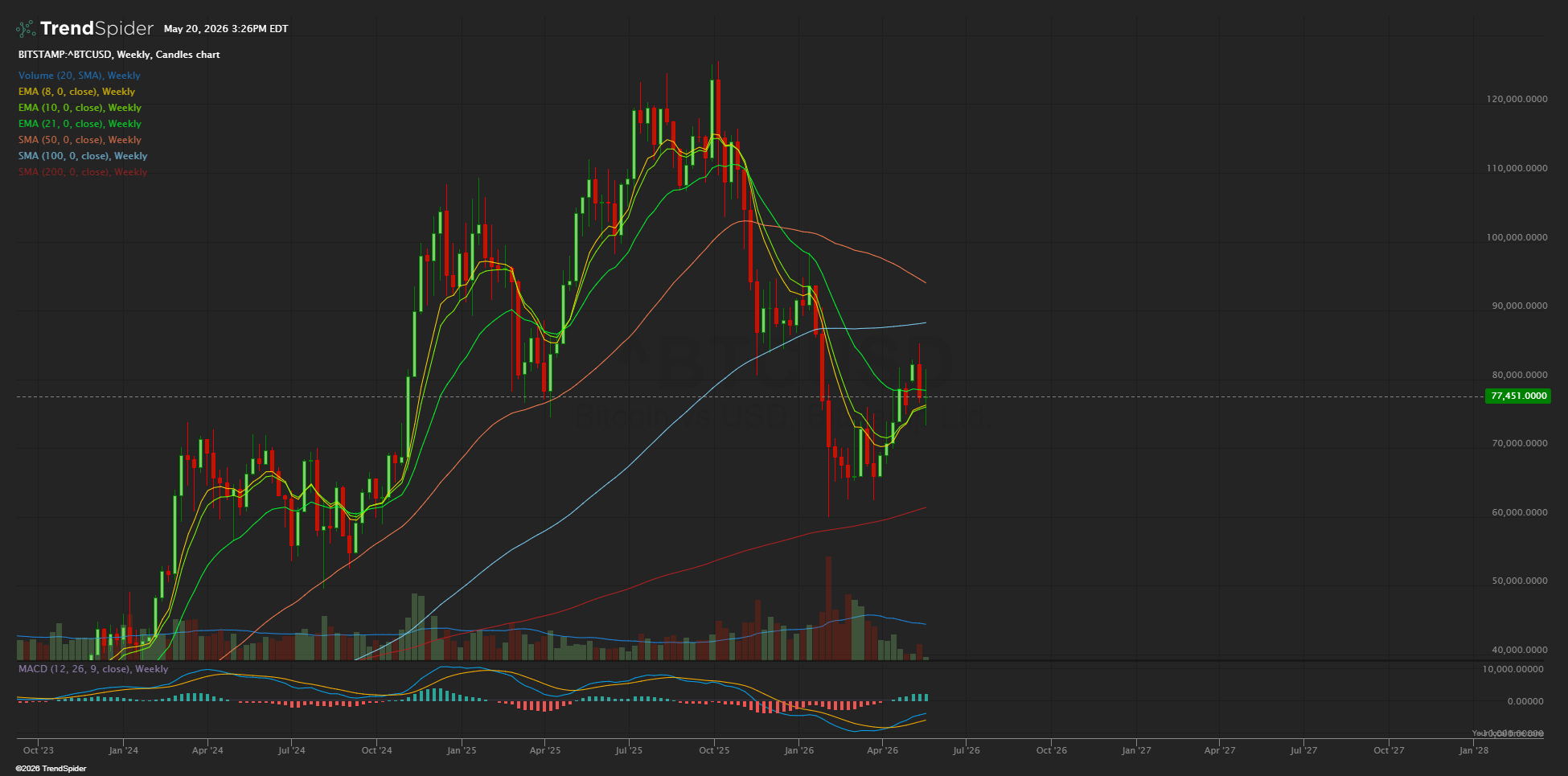Click the green 77,451.0000 current price tag
1568x776 pixels.
click(1518, 396)
